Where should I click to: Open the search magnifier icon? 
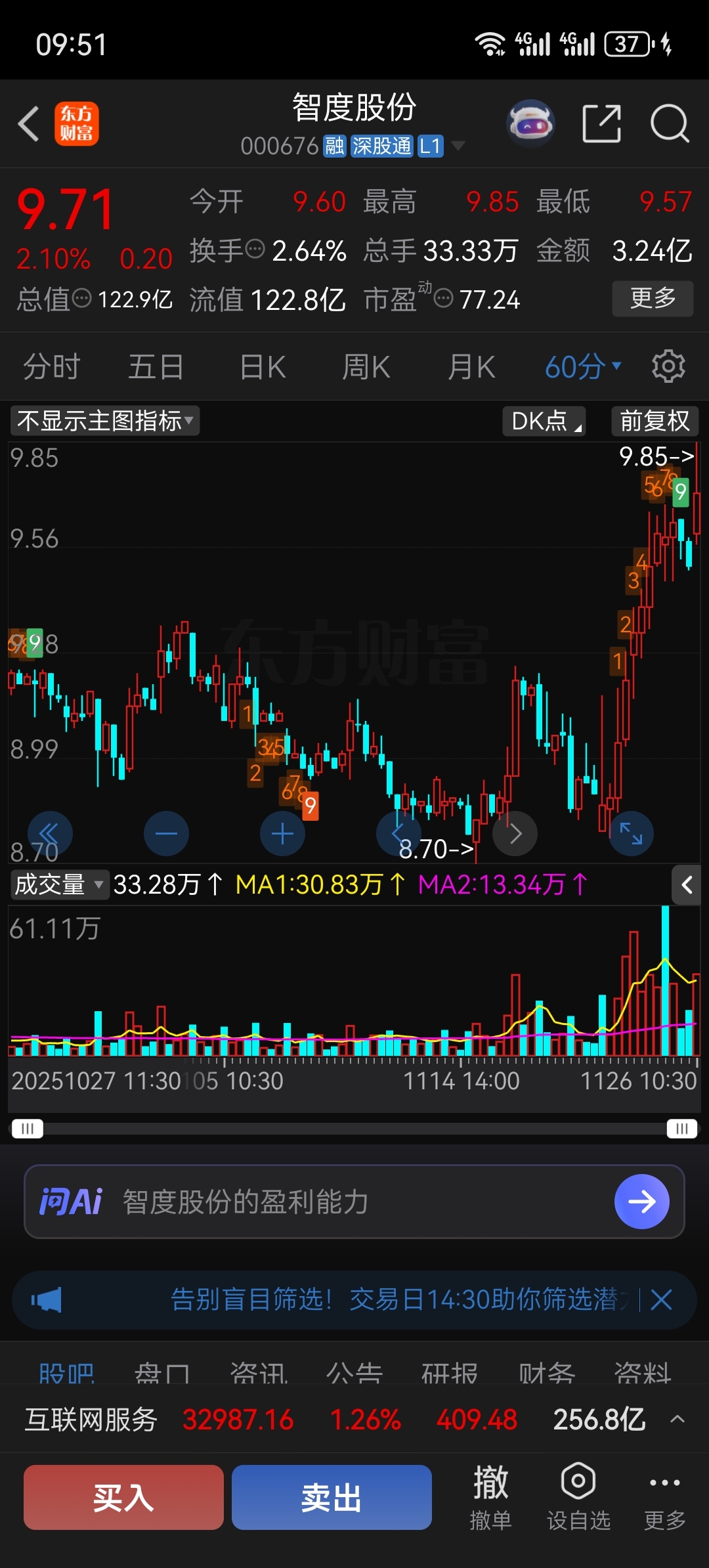point(670,123)
